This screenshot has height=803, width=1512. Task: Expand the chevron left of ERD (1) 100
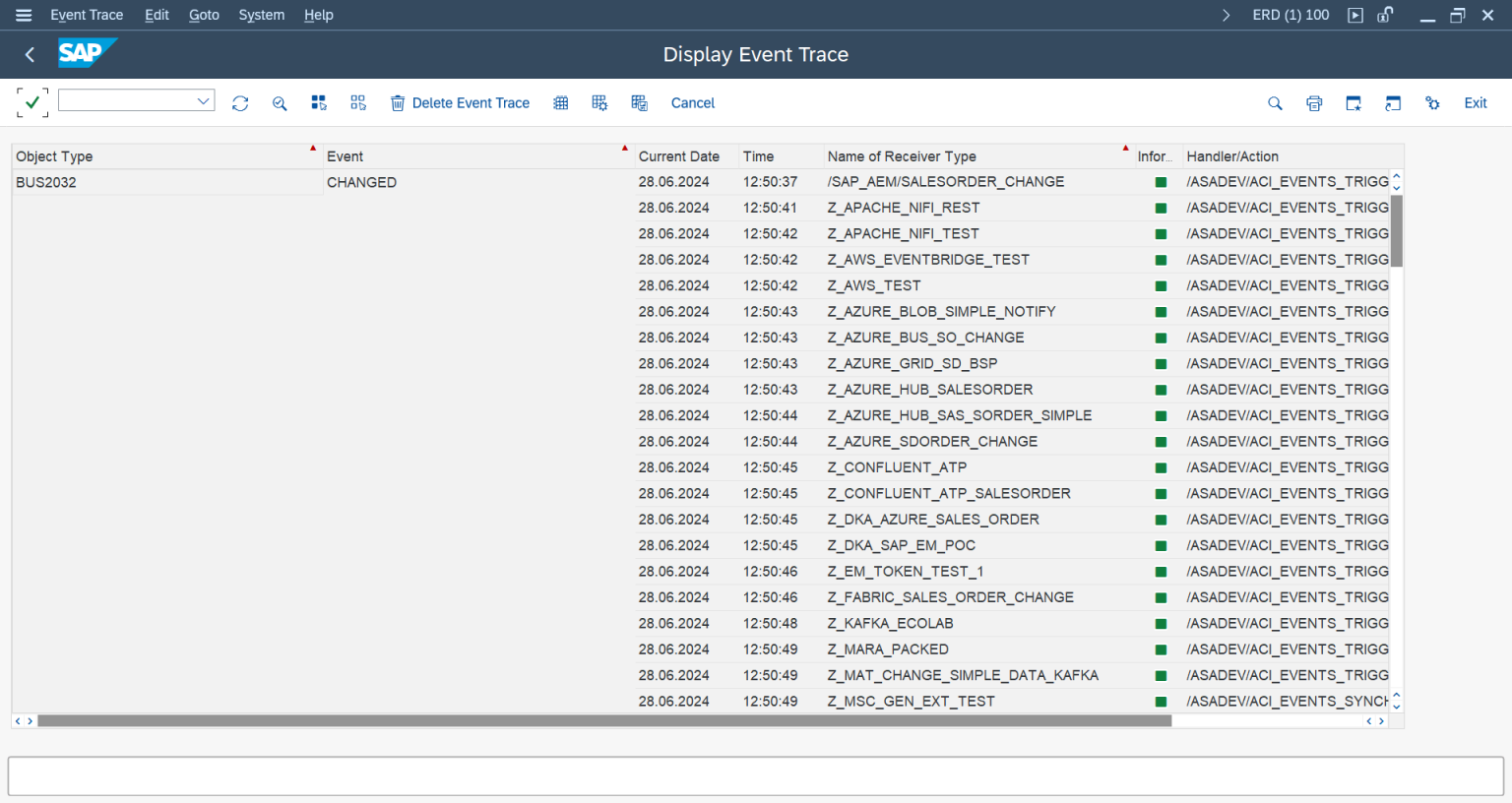pyautogui.click(x=1226, y=15)
